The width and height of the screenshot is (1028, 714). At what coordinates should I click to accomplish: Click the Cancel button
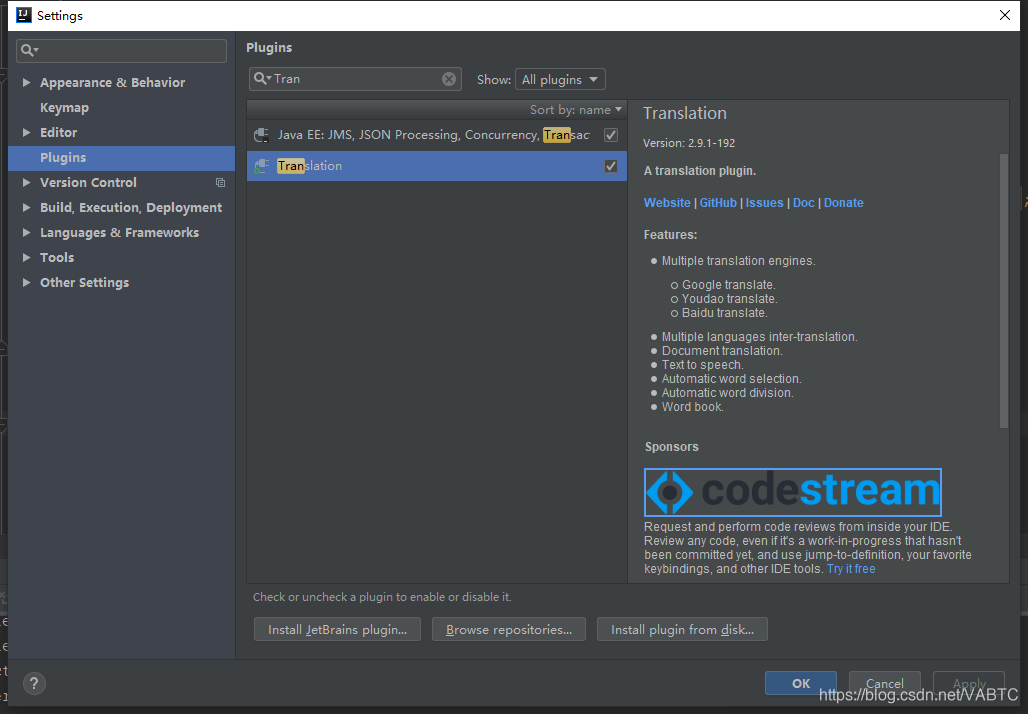pyautogui.click(x=884, y=683)
